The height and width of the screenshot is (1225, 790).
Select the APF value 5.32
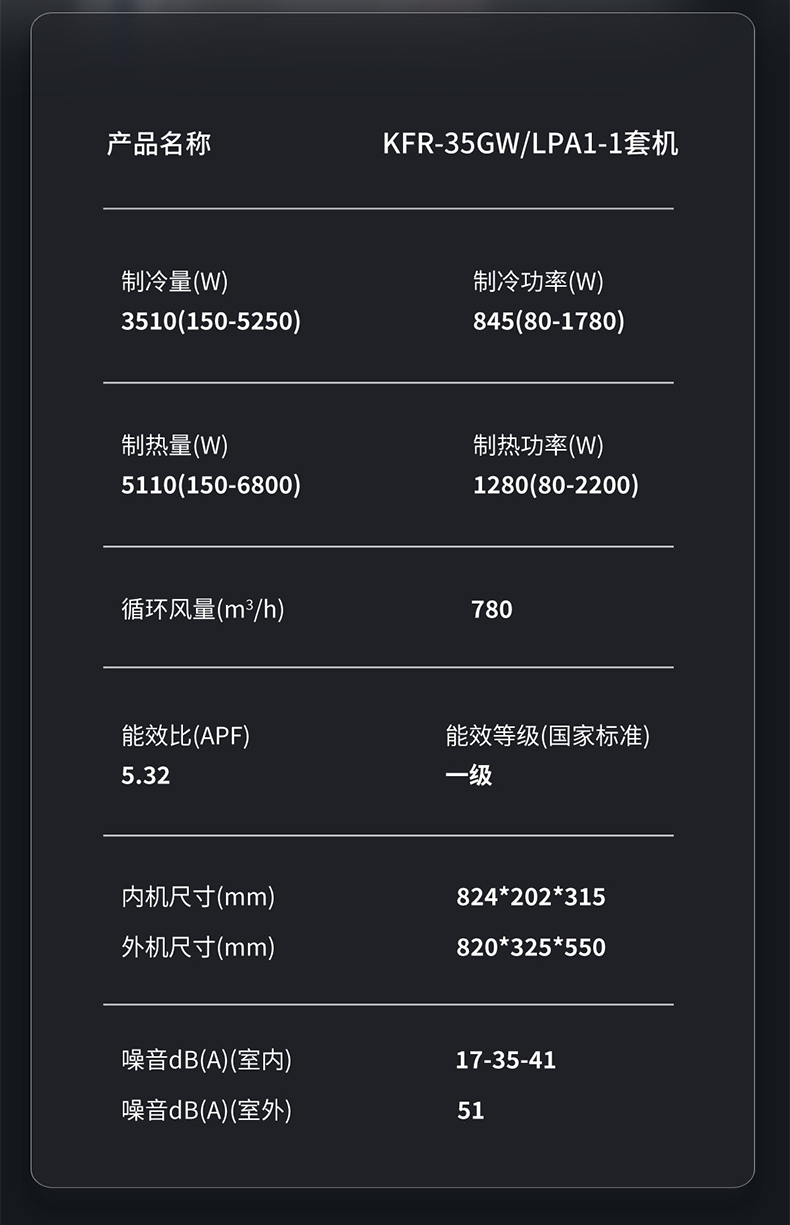pos(146,775)
